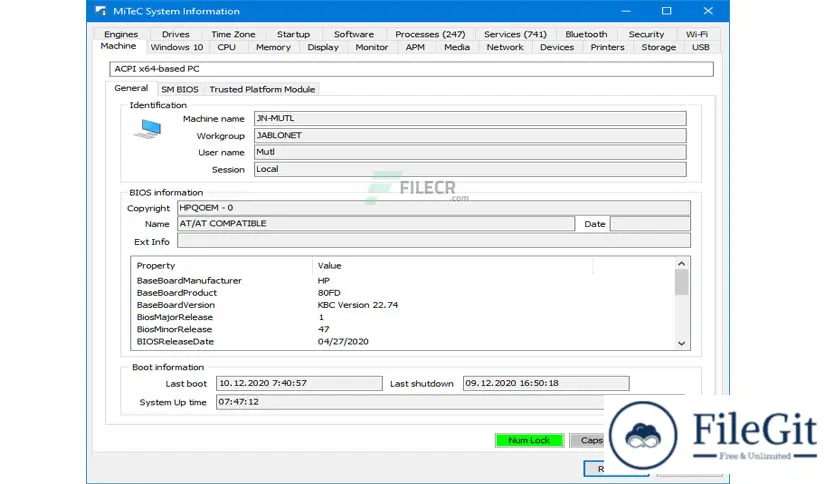Select the BaseBoardManufacturer row
The width and height of the screenshot is (836, 484).
(x=403, y=280)
